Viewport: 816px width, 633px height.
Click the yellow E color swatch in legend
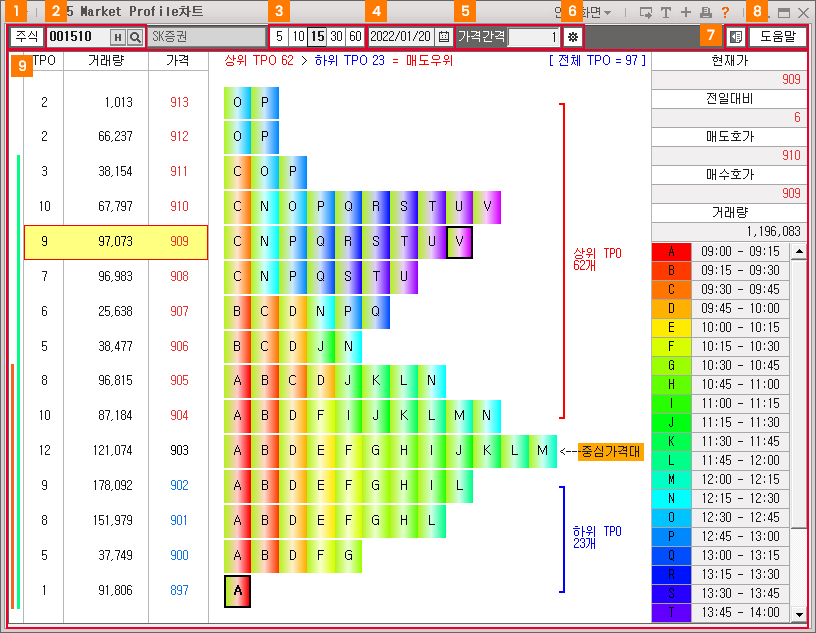pyautogui.click(x=671, y=328)
